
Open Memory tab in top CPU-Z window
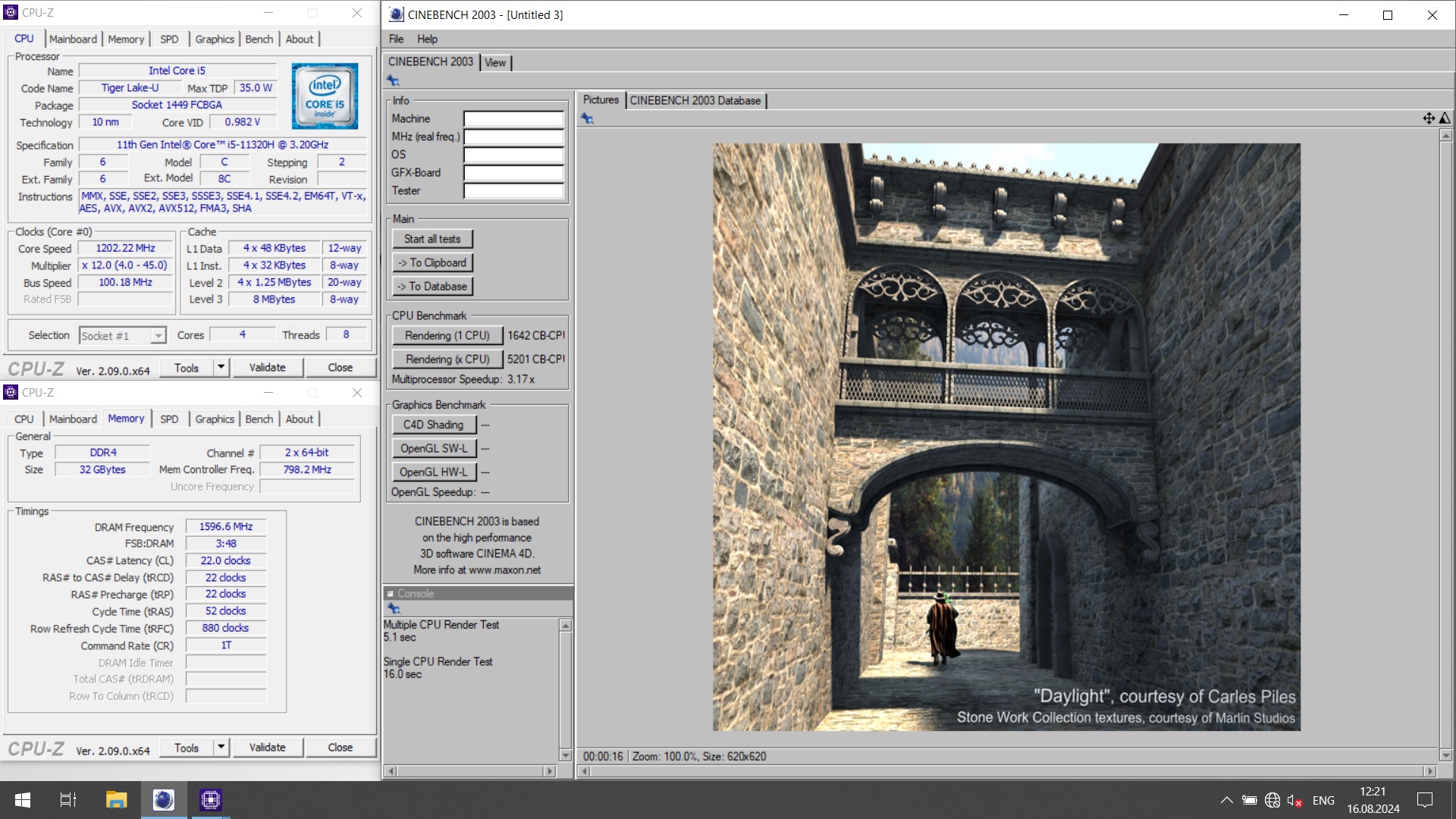(x=126, y=39)
